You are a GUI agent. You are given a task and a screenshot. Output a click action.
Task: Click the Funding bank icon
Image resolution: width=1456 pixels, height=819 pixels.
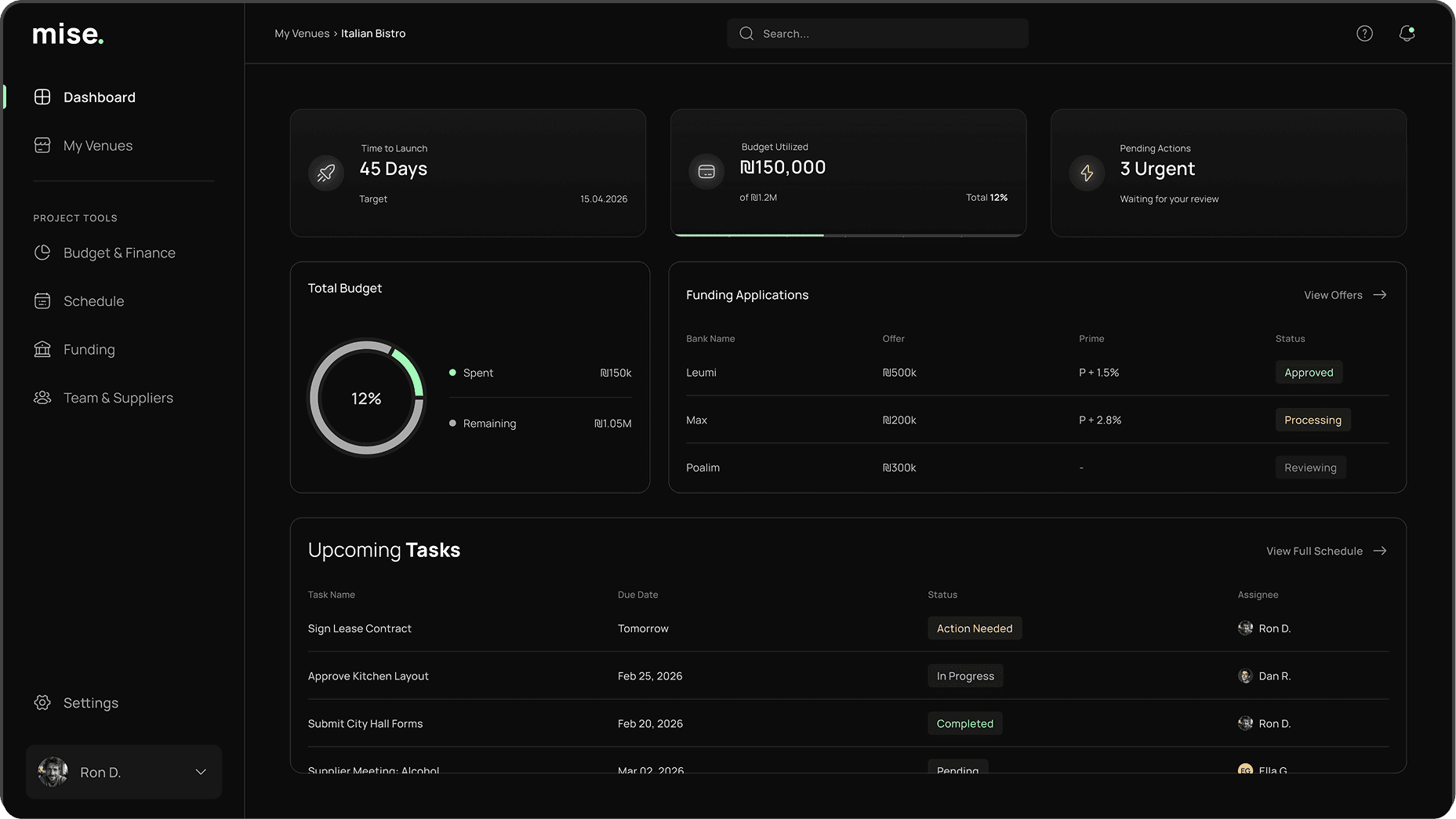coord(42,349)
